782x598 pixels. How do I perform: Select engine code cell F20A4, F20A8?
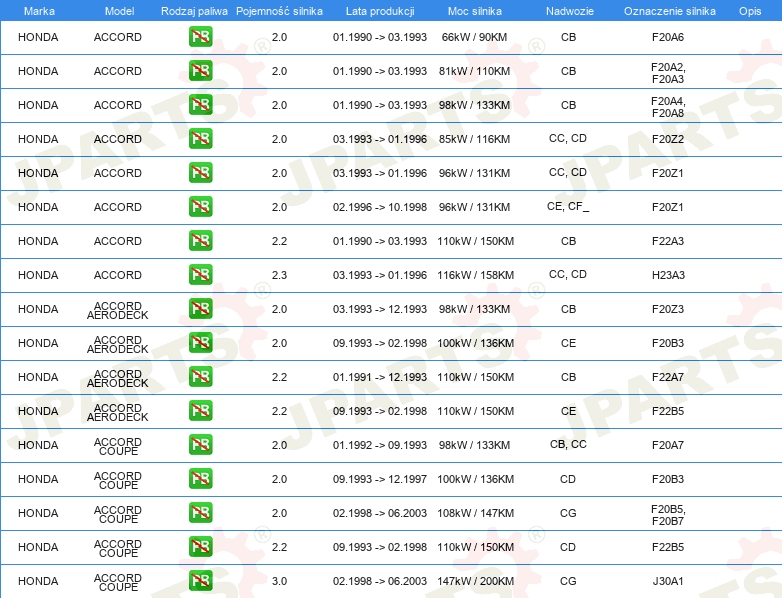(668, 107)
